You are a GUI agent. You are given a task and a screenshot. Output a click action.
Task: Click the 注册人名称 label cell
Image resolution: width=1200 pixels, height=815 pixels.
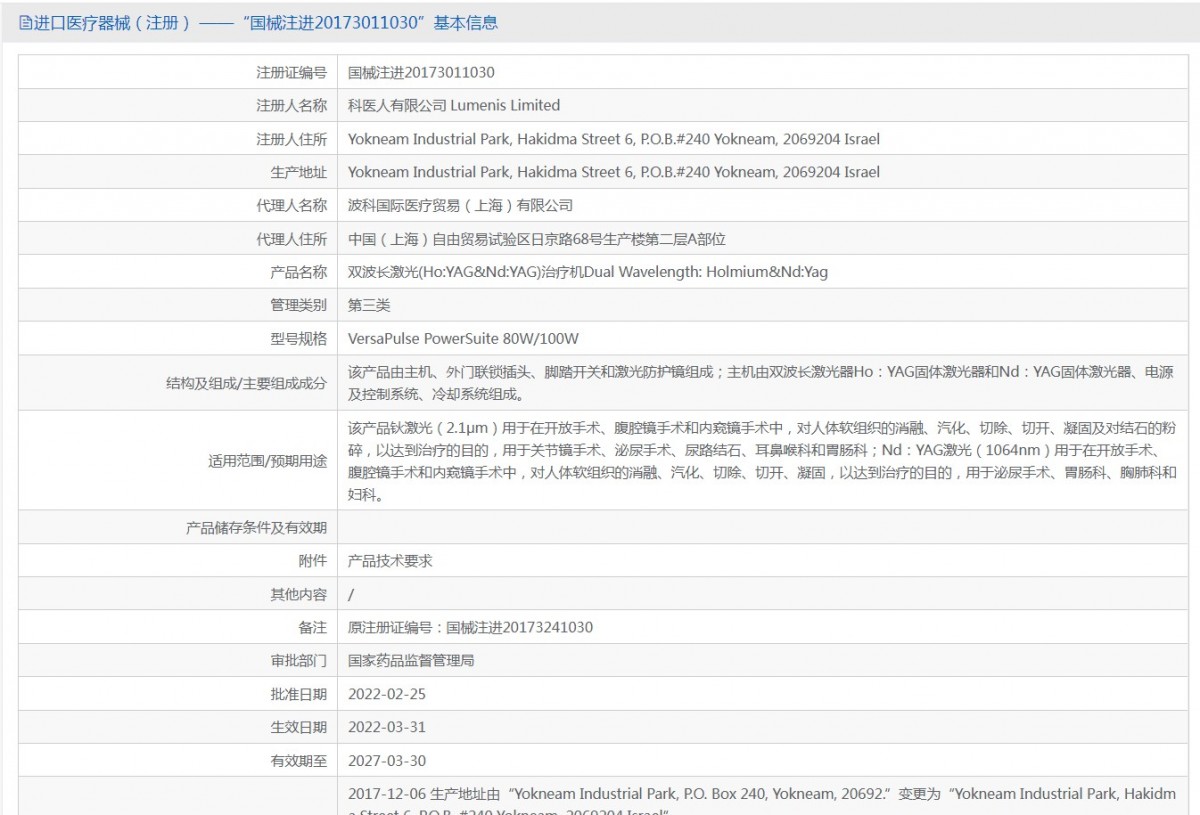click(x=178, y=105)
